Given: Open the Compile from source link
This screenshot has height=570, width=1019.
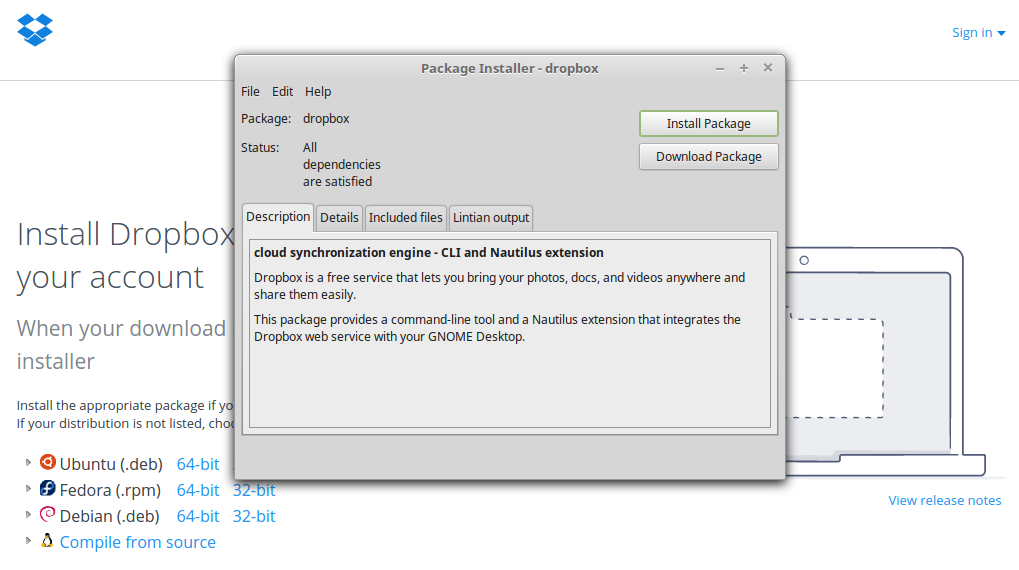Looking at the screenshot, I should [138, 542].
